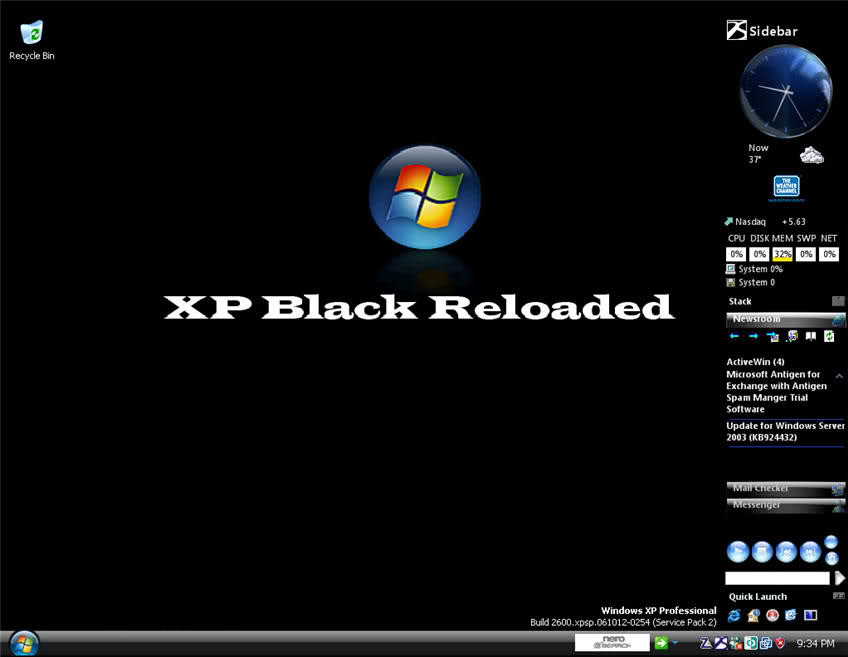Click the NET 0% meter box
Screen dimensions: 848x657
coord(829,254)
